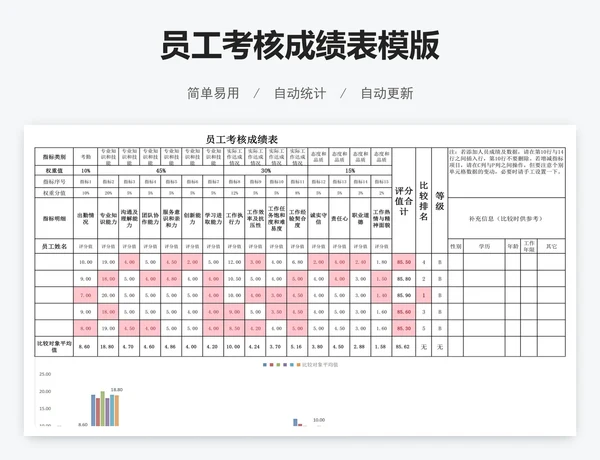Select the '指标8' cell
Viewport: 600px width, 460px height.
point(234,182)
